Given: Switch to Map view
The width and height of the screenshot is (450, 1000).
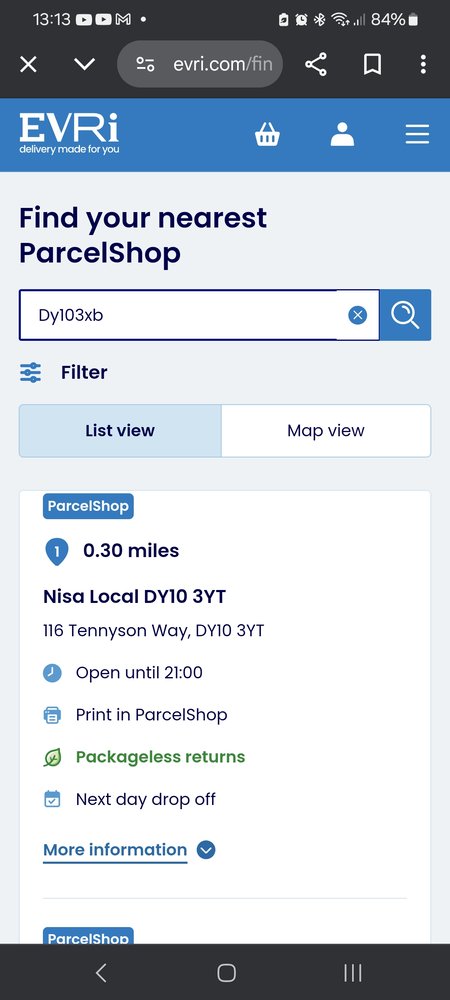Looking at the screenshot, I should click(x=326, y=430).
